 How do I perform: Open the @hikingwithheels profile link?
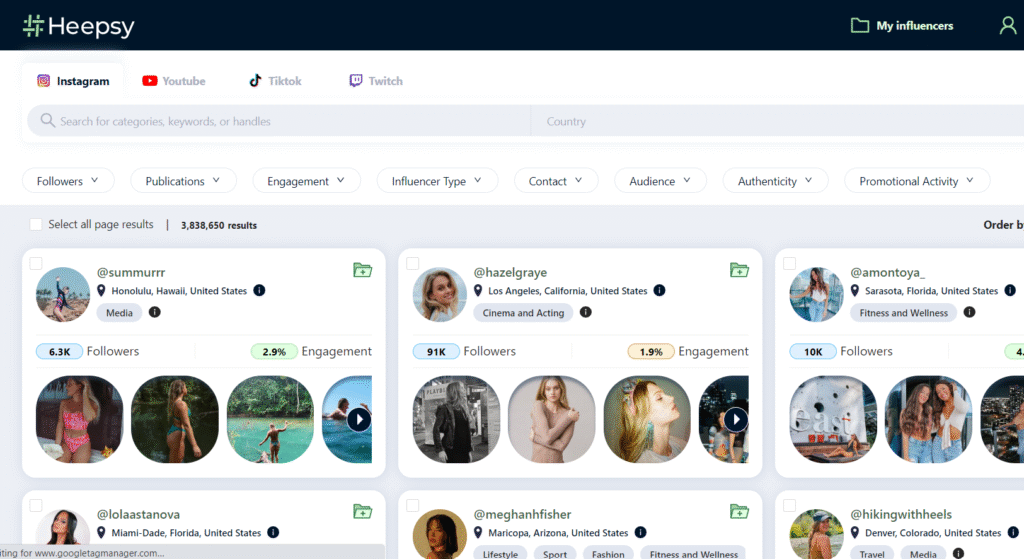pyautogui.click(x=901, y=515)
